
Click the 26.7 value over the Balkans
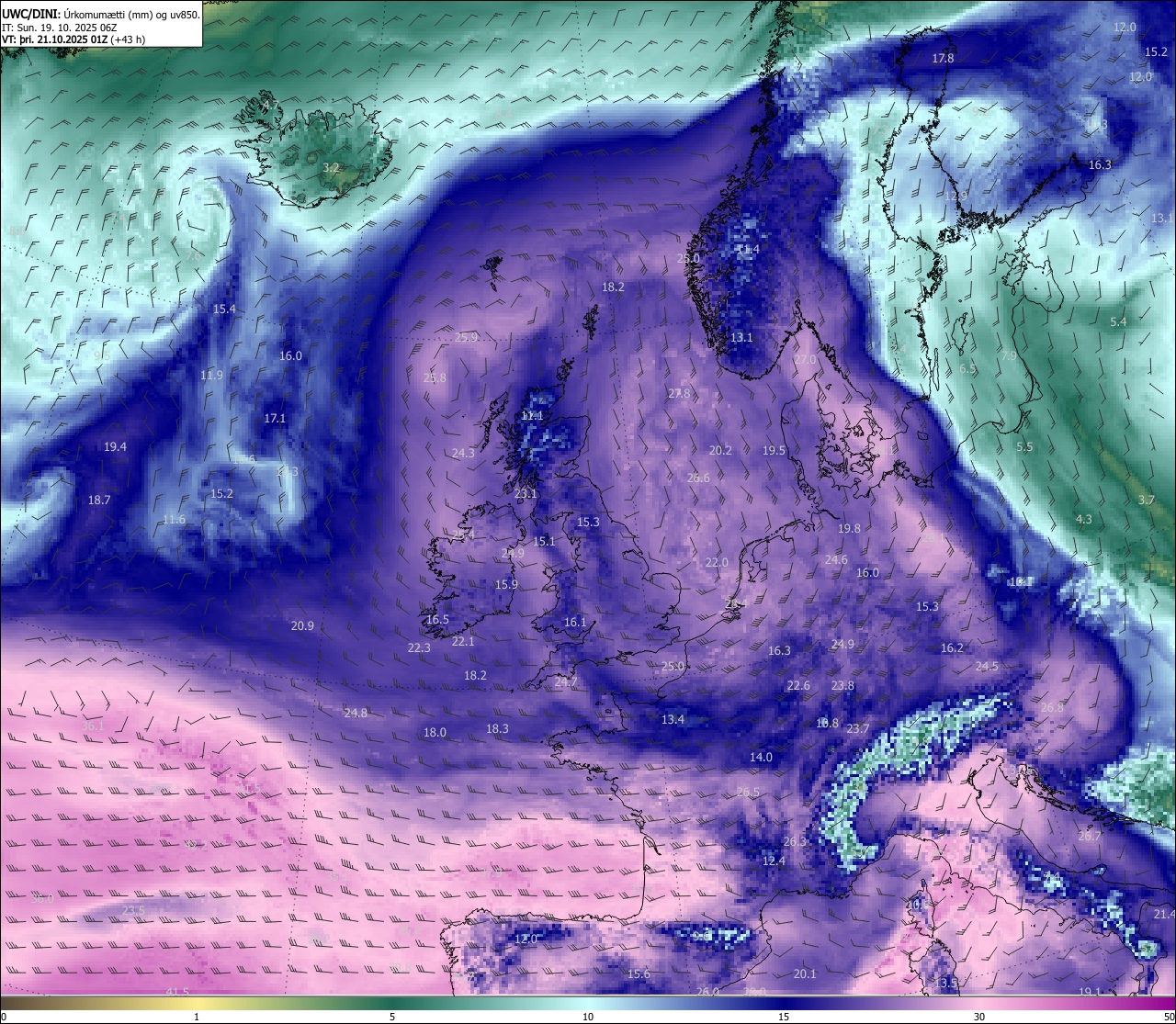coord(1089,836)
